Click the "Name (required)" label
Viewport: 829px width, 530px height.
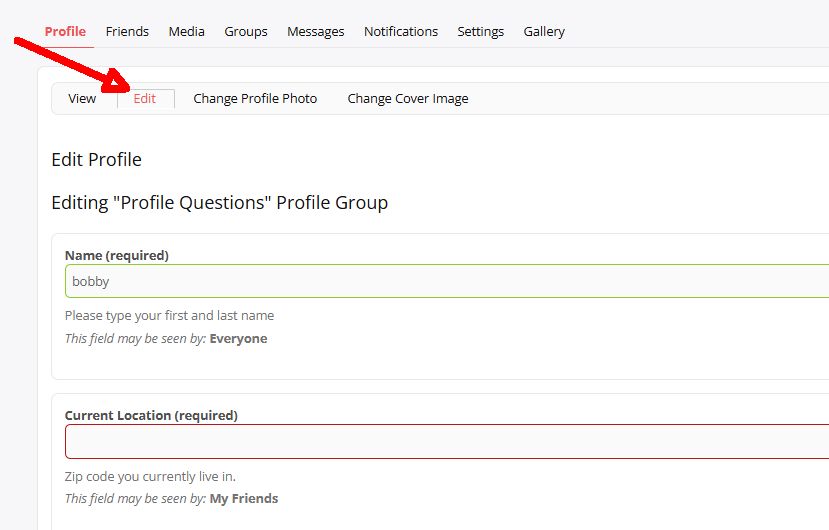pos(117,255)
